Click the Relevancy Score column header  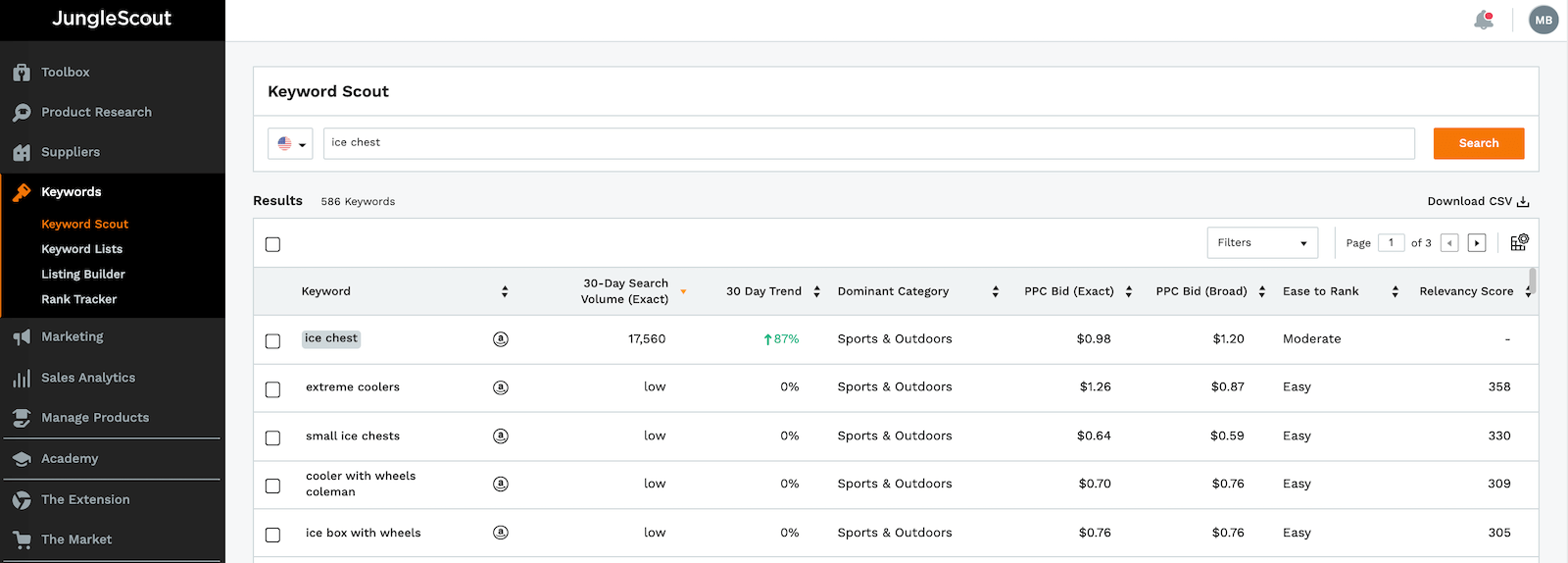[1466, 291]
